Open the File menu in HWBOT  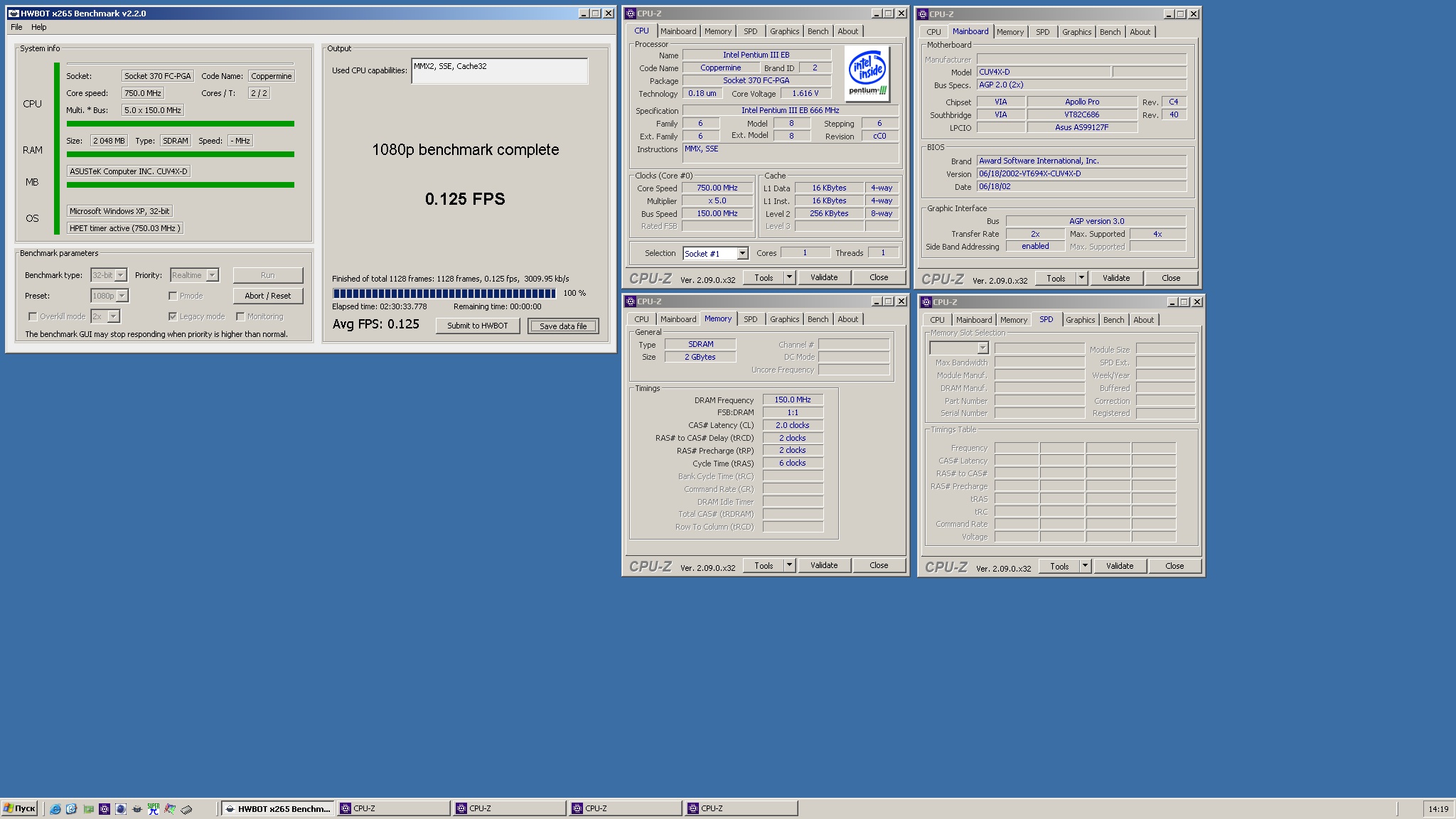tap(16, 27)
